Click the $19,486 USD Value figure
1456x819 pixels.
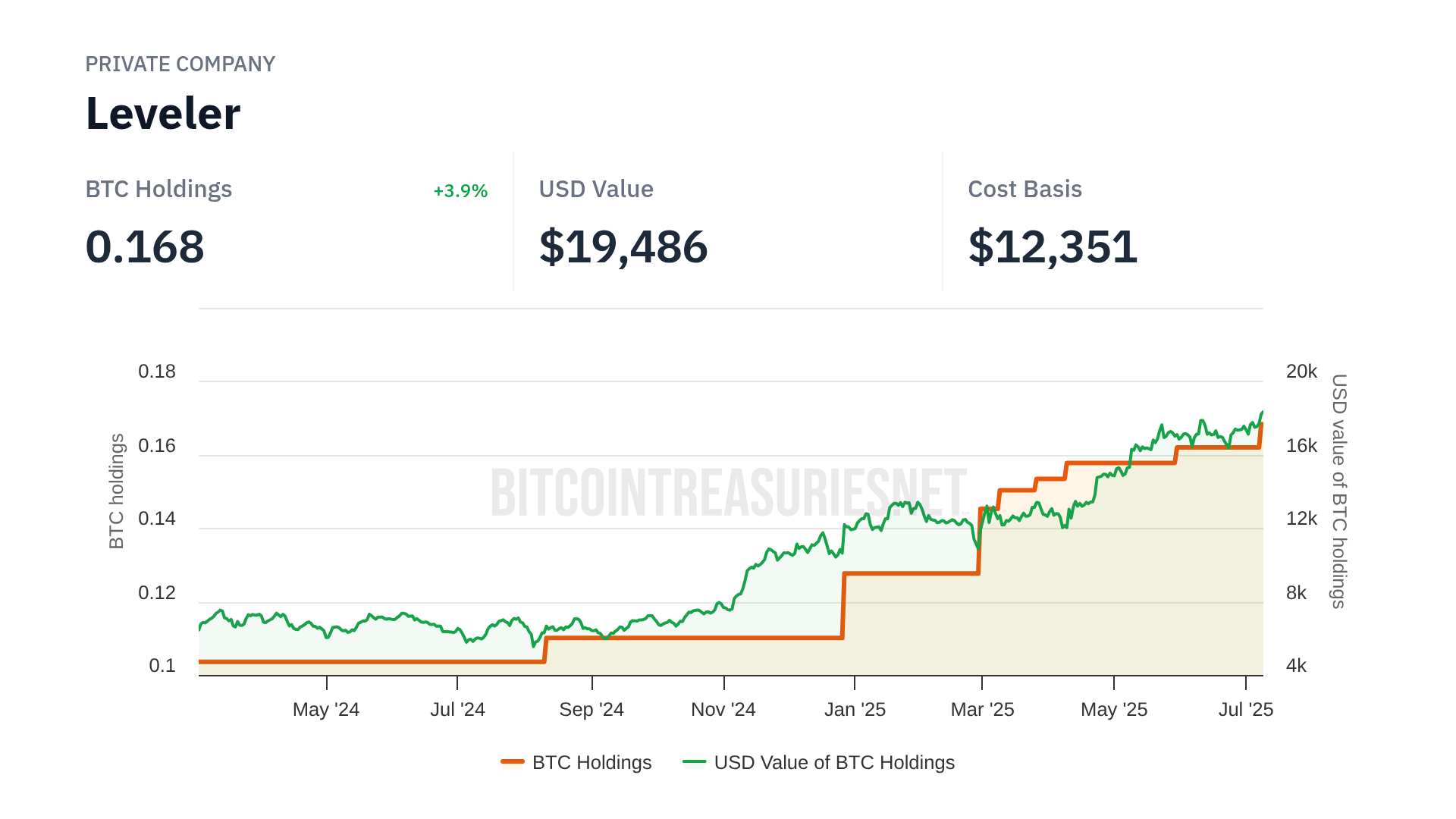tap(623, 246)
